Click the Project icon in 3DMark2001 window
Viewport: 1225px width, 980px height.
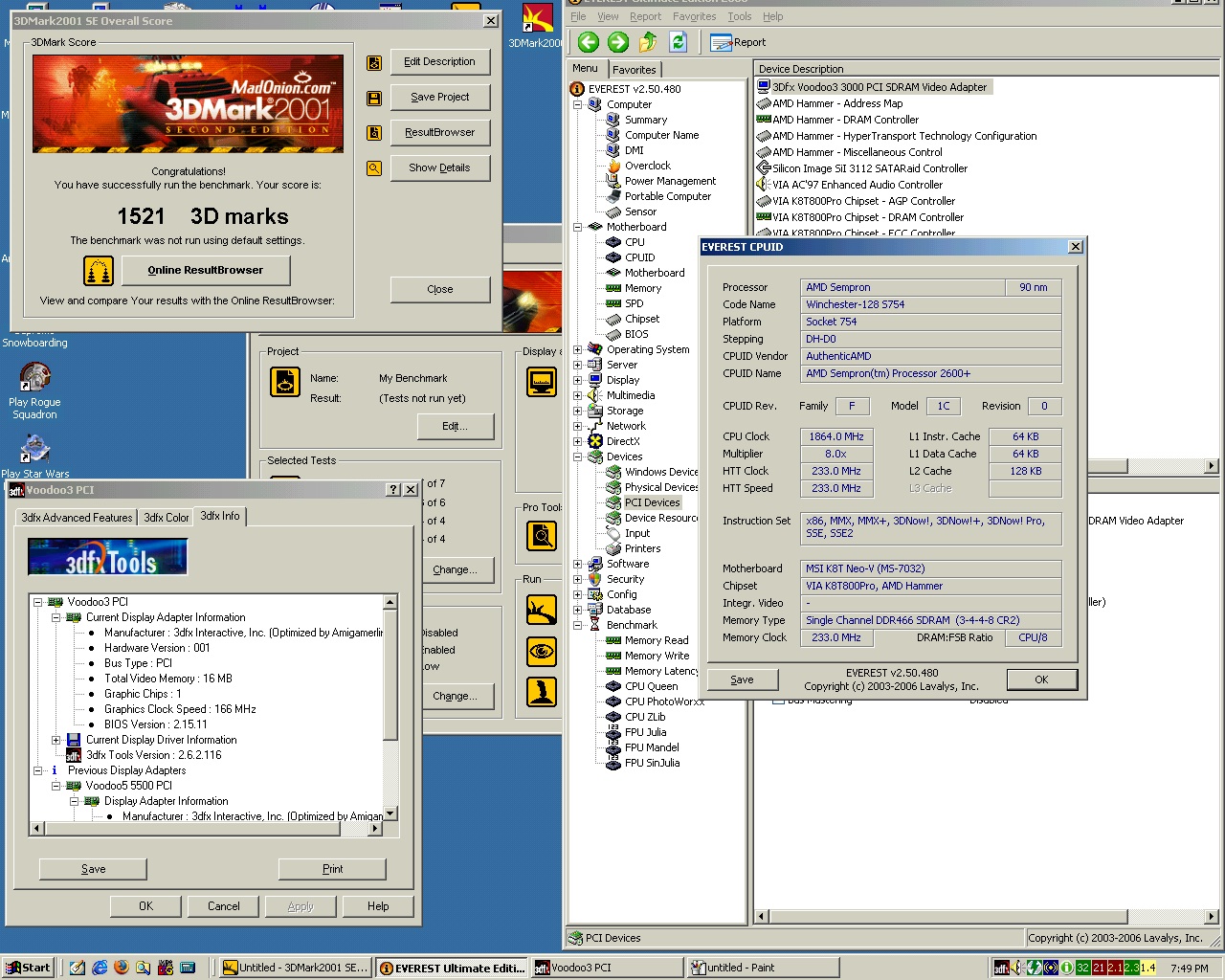click(x=285, y=382)
